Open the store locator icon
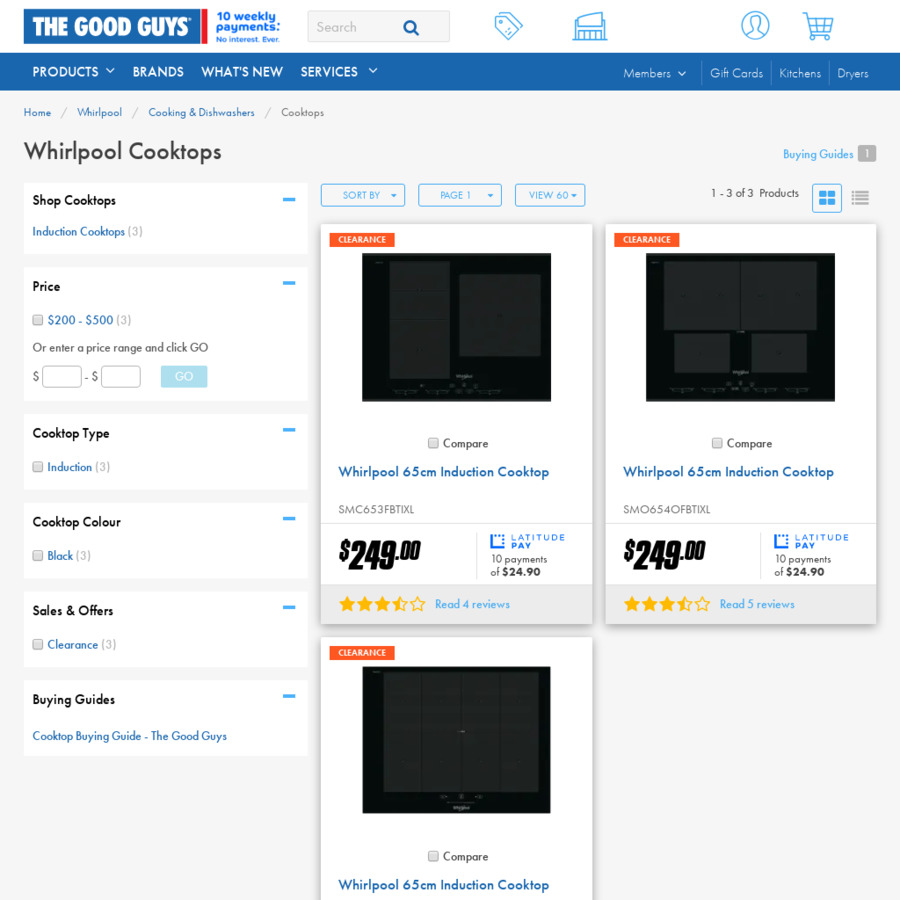 [x=589, y=26]
